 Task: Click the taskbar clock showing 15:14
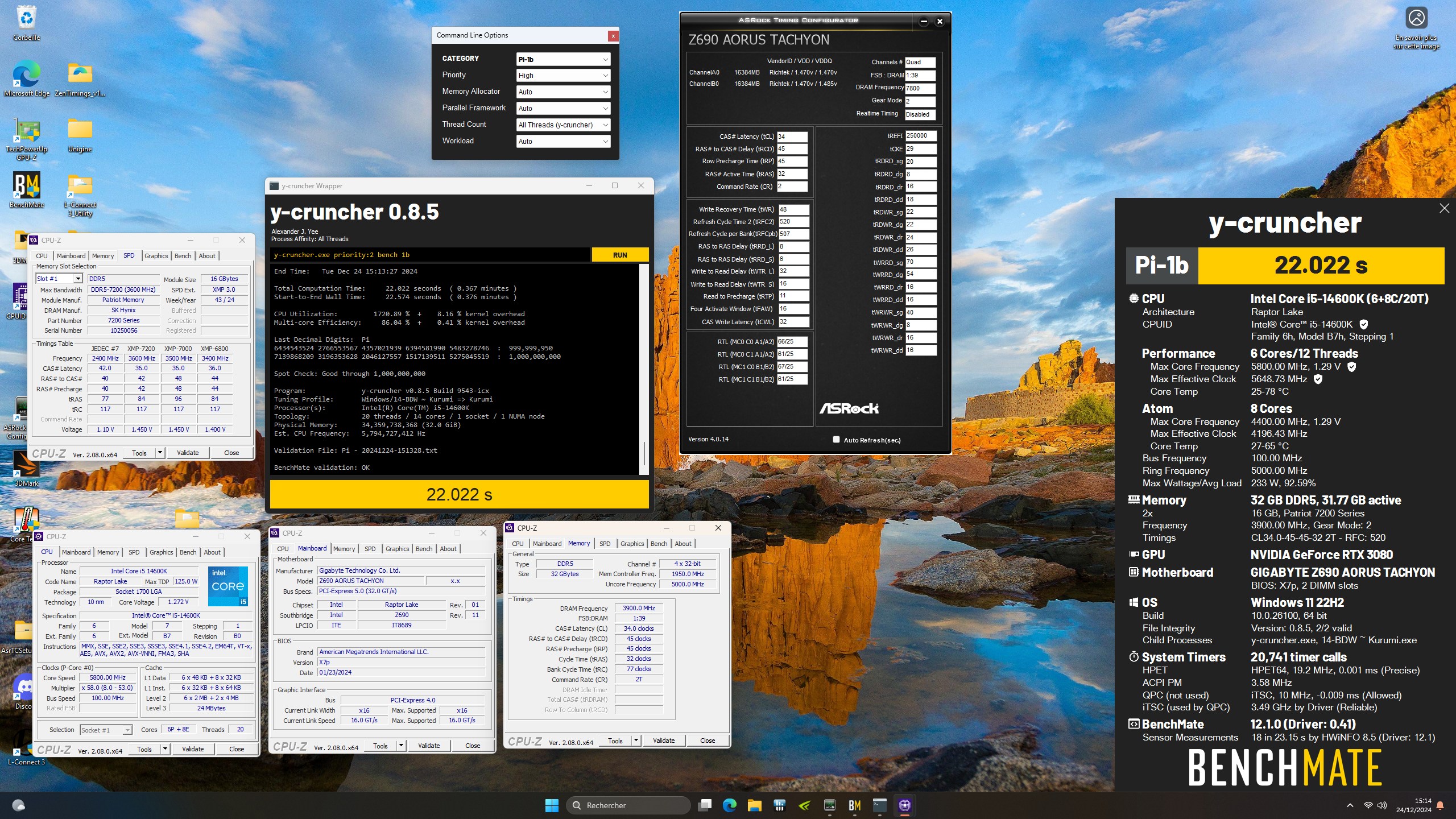[x=1413, y=805]
